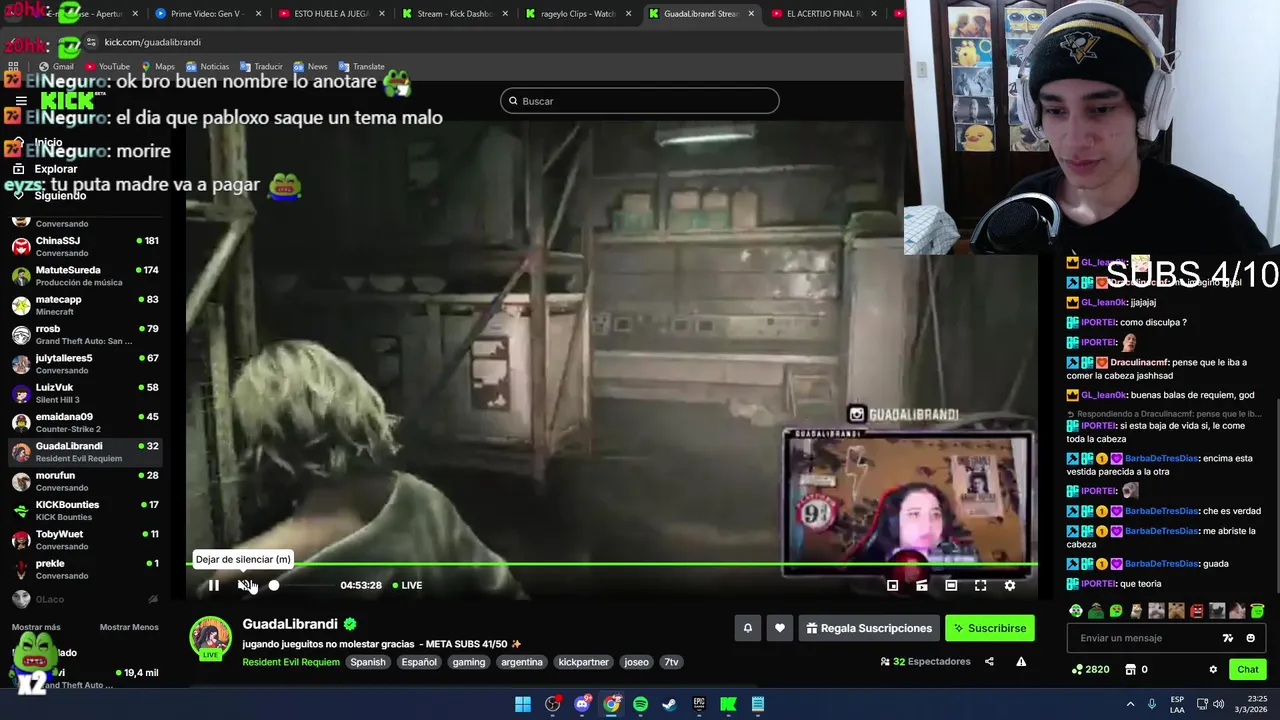This screenshot has width=1280, height=720.
Task: Open ChinaSSJ channel in sidebar
Action: click(x=84, y=247)
